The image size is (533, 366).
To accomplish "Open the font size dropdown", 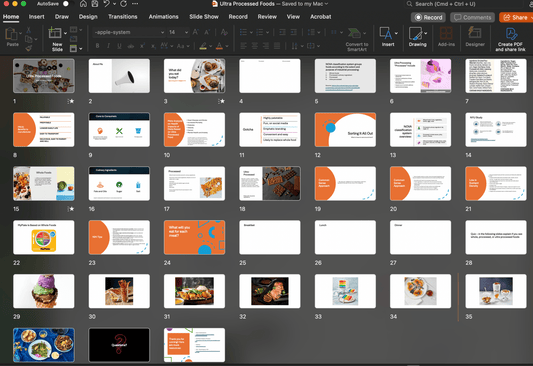I will (186, 32).
